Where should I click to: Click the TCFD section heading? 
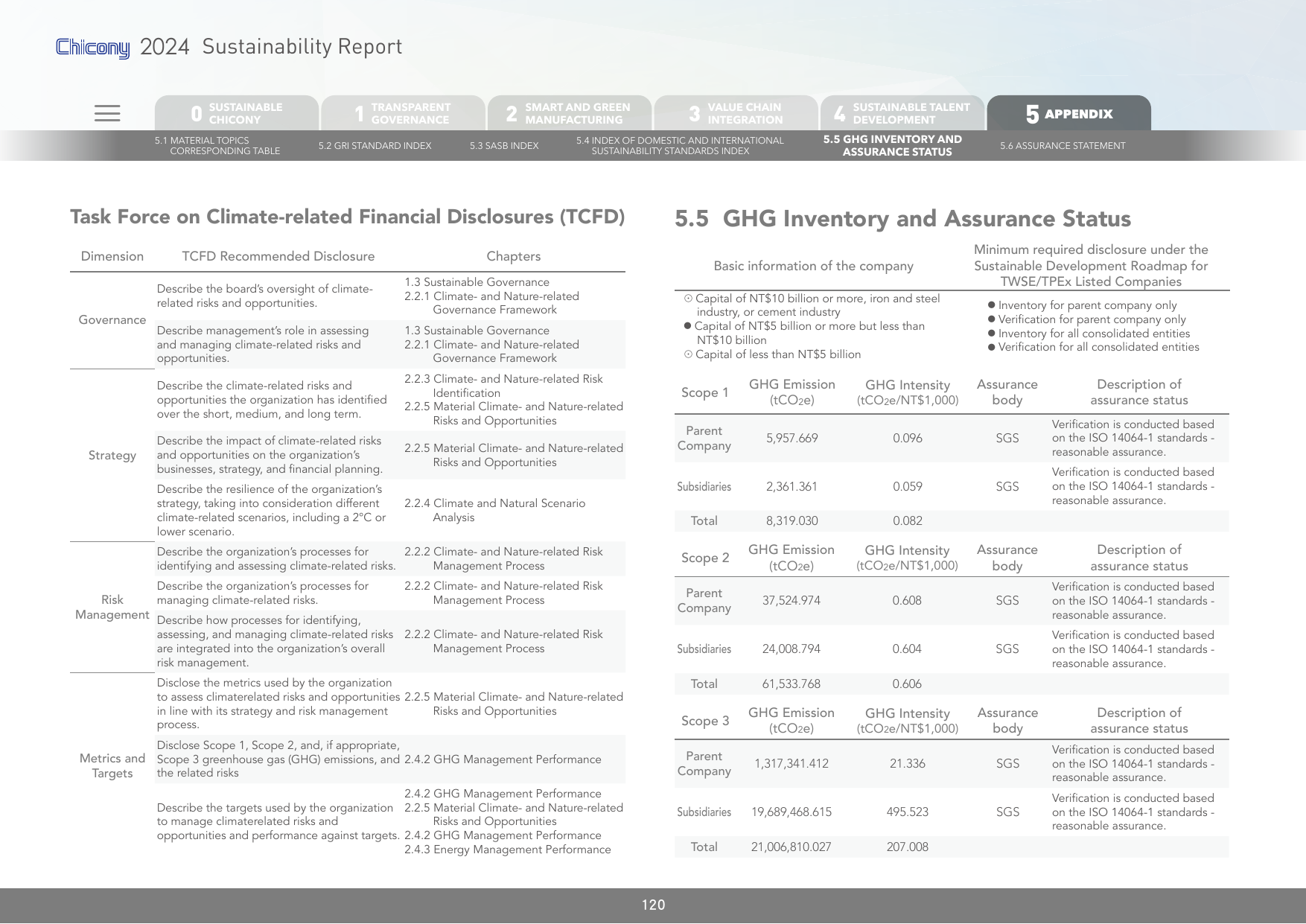pyautogui.click(x=347, y=217)
